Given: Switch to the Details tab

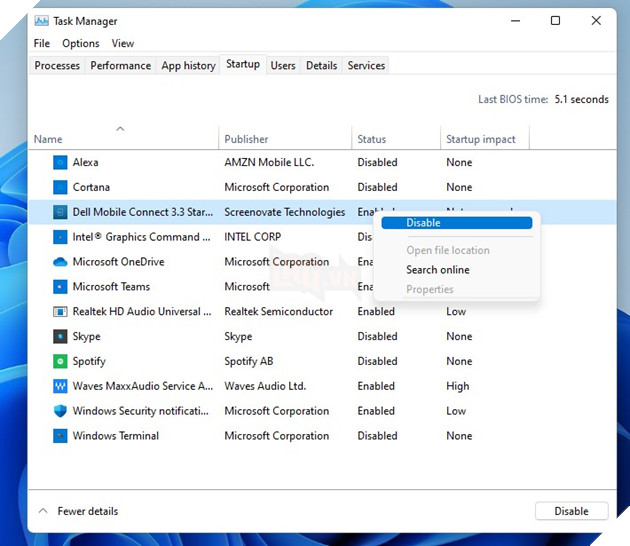Looking at the screenshot, I should [321, 65].
